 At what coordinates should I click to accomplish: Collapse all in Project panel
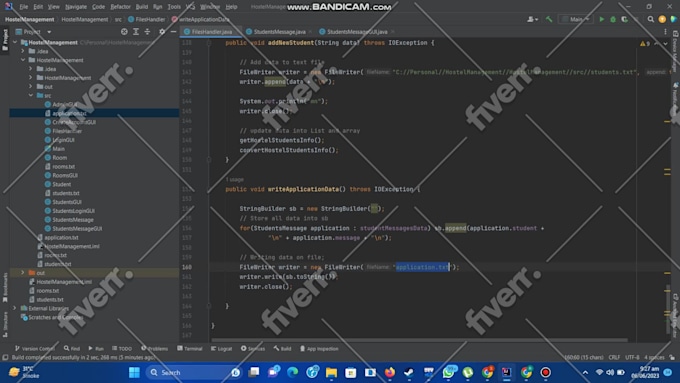[x=147, y=32]
